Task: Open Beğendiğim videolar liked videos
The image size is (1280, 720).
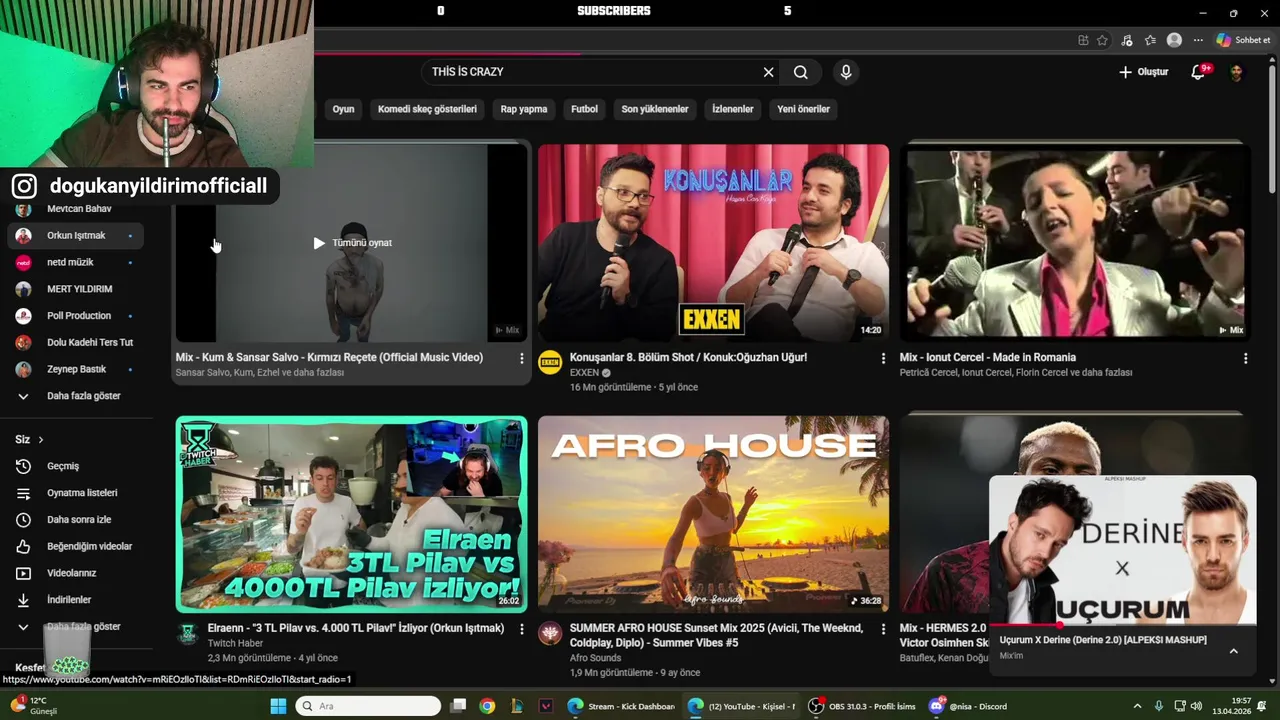Action: pyautogui.click(x=76, y=546)
